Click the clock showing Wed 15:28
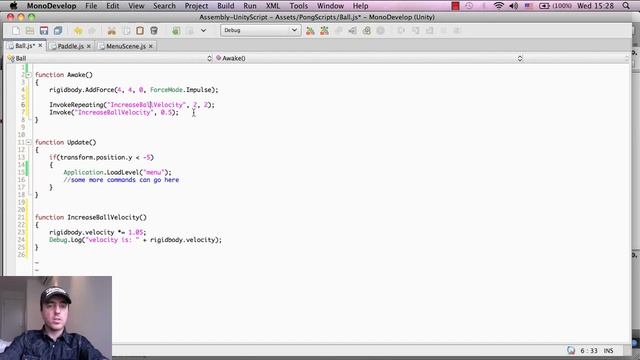640x360 pixels. tap(596, 6)
